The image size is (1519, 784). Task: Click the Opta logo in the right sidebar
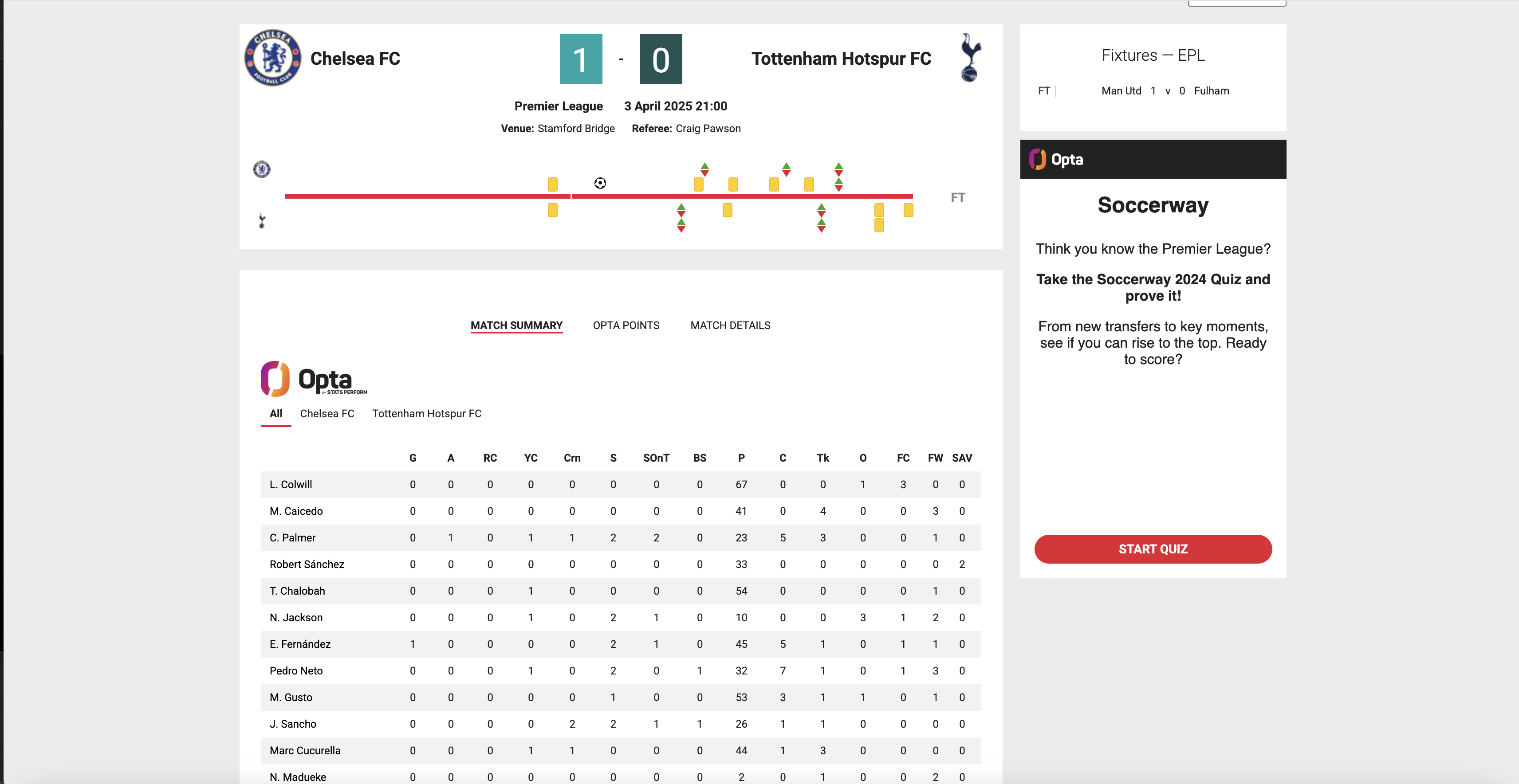click(x=1056, y=159)
